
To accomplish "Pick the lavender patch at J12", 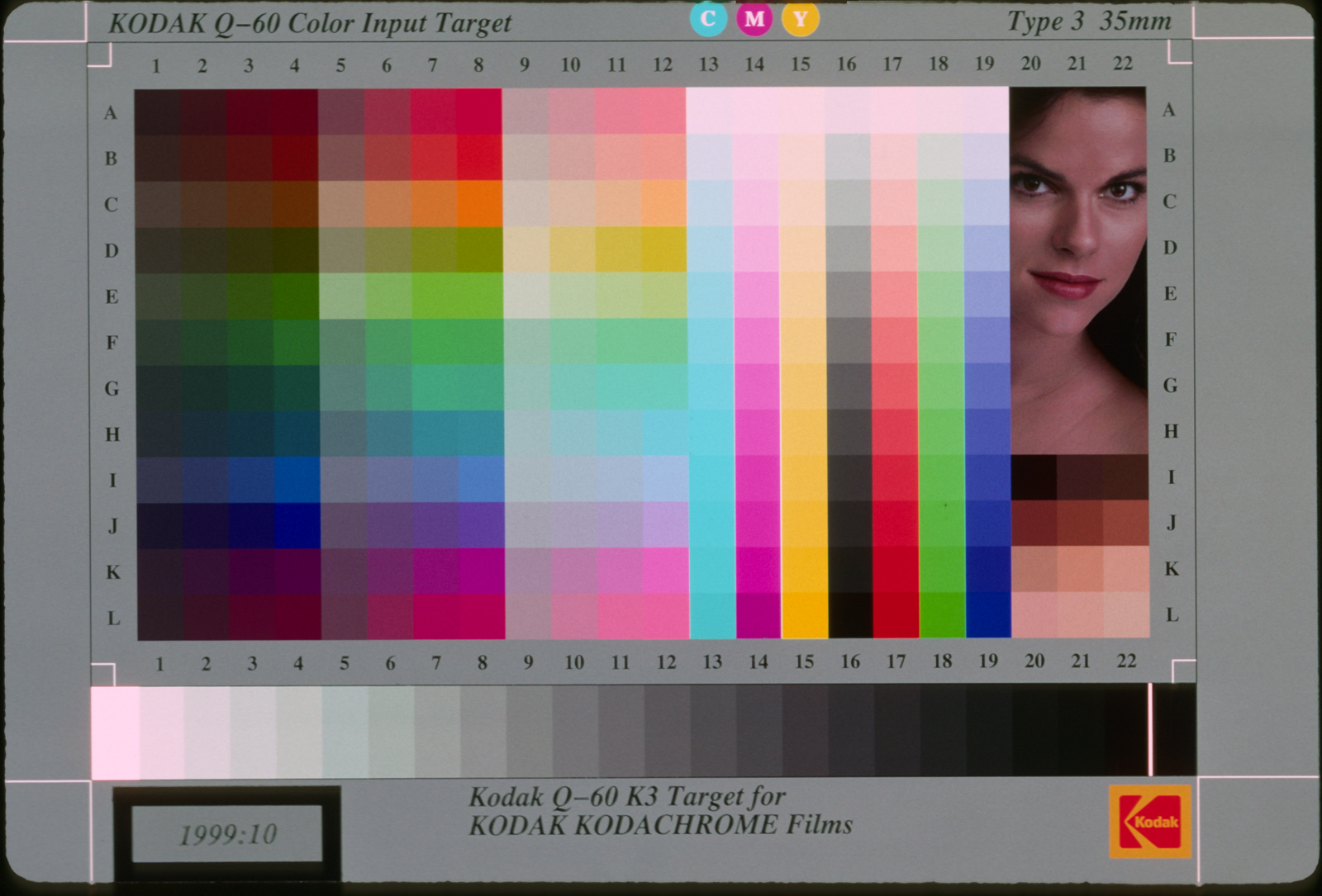I will 666,524.
